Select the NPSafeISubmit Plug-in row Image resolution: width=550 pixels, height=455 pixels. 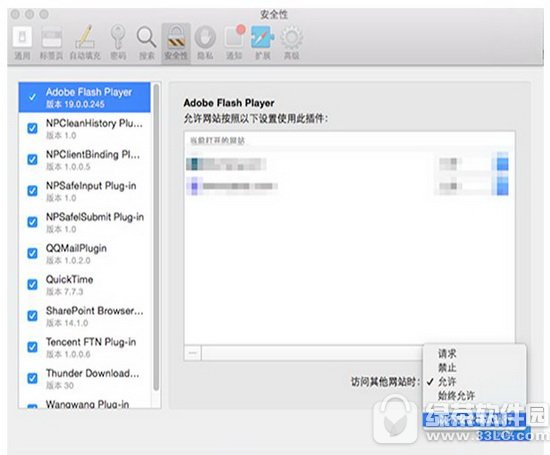(x=85, y=222)
